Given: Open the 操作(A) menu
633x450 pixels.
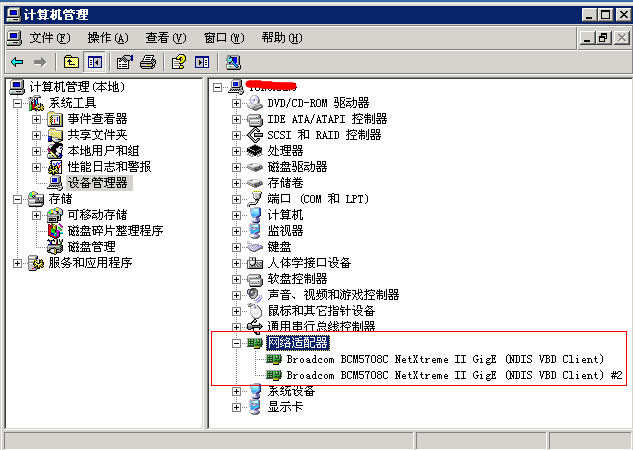Looking at the screenshot, I should [x=107, y=38].
